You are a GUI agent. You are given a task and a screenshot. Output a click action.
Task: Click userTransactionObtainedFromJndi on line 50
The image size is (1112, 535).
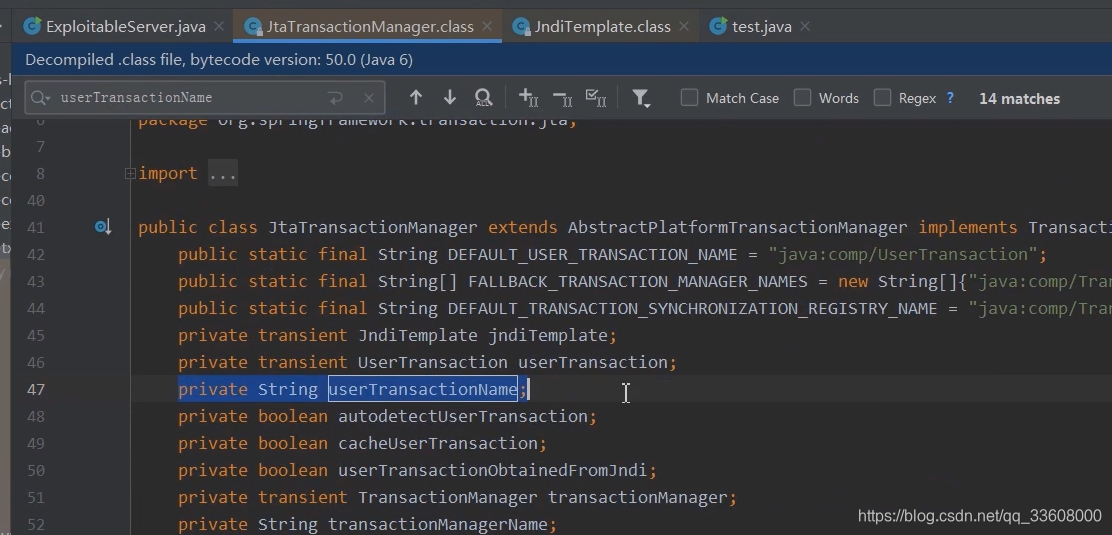pyautogui.click(x=492, y=470)
